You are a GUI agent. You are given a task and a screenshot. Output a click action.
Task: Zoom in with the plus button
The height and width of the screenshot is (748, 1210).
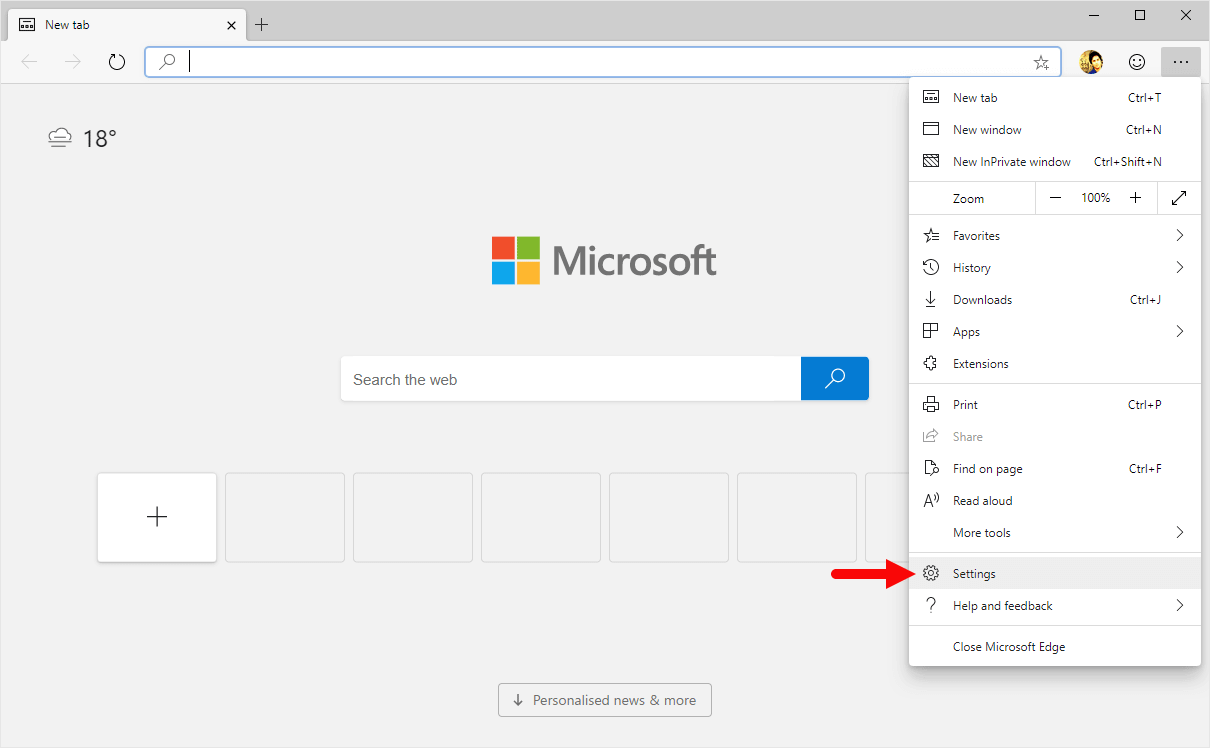pyautogui.click(x=1135, y=198)
